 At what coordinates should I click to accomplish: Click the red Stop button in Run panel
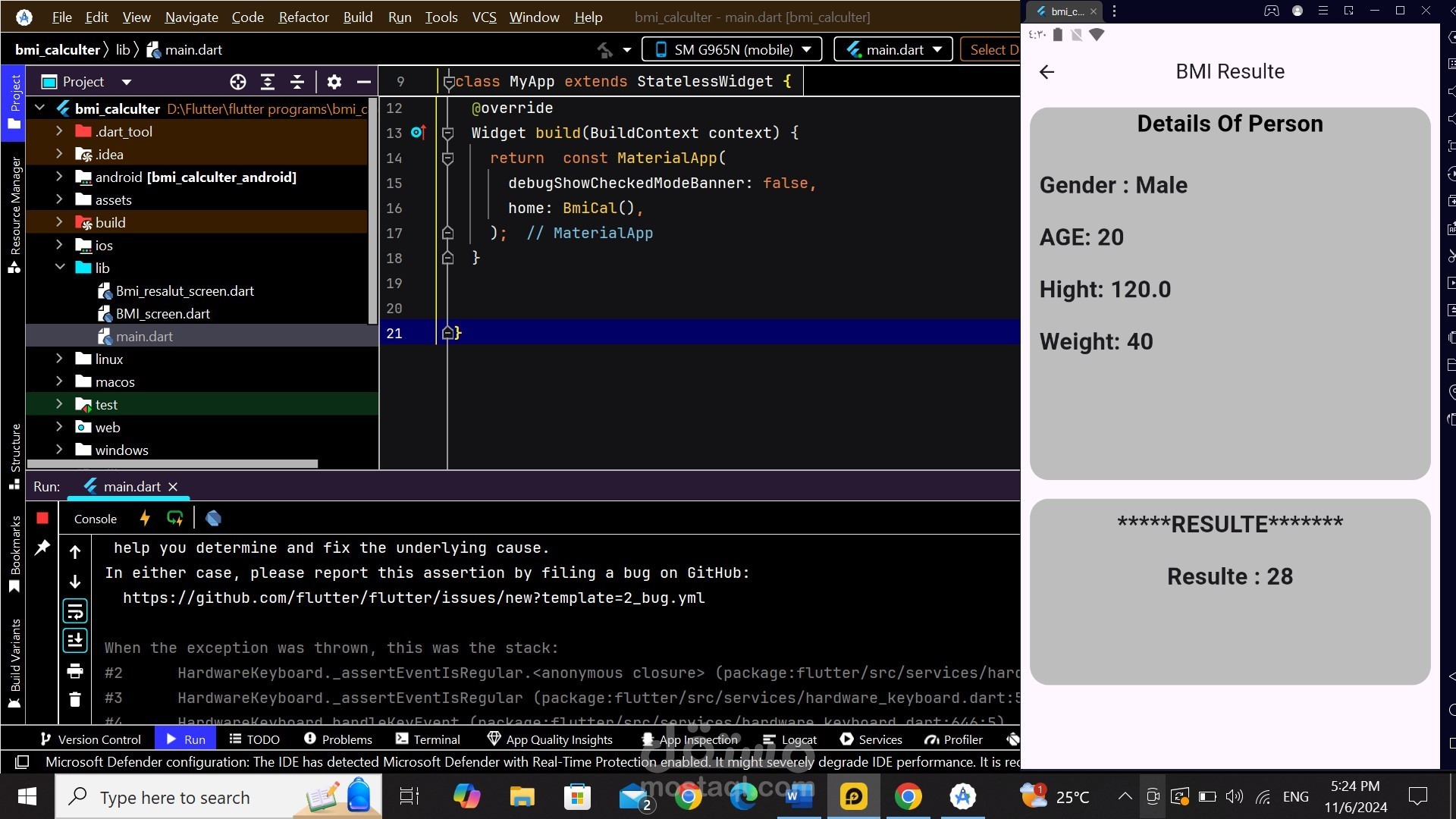(x=42, y=518)
